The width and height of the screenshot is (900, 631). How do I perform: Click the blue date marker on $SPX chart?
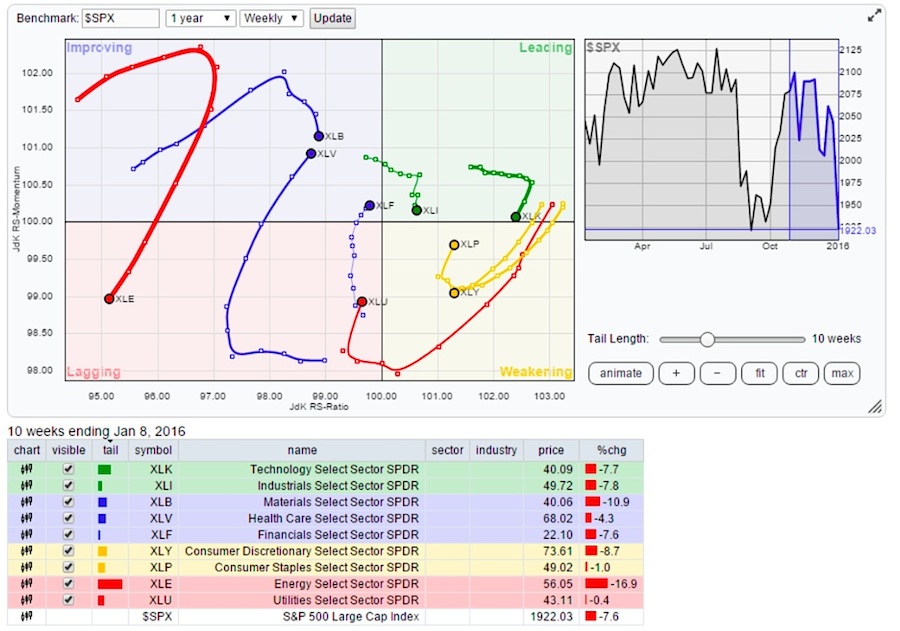click(x=789, y=140)
